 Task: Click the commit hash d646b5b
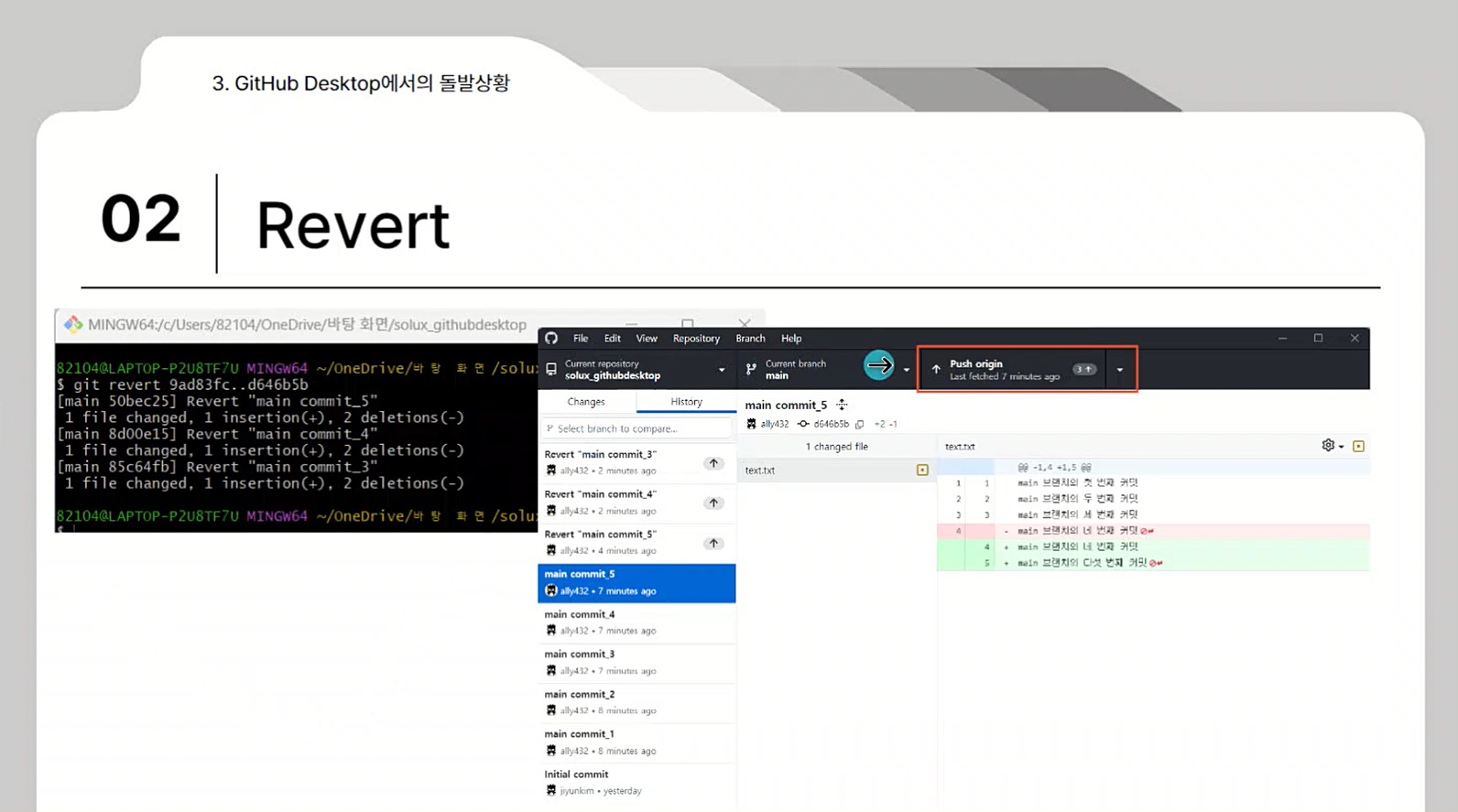pyautogui.click(x=831, y=424)
